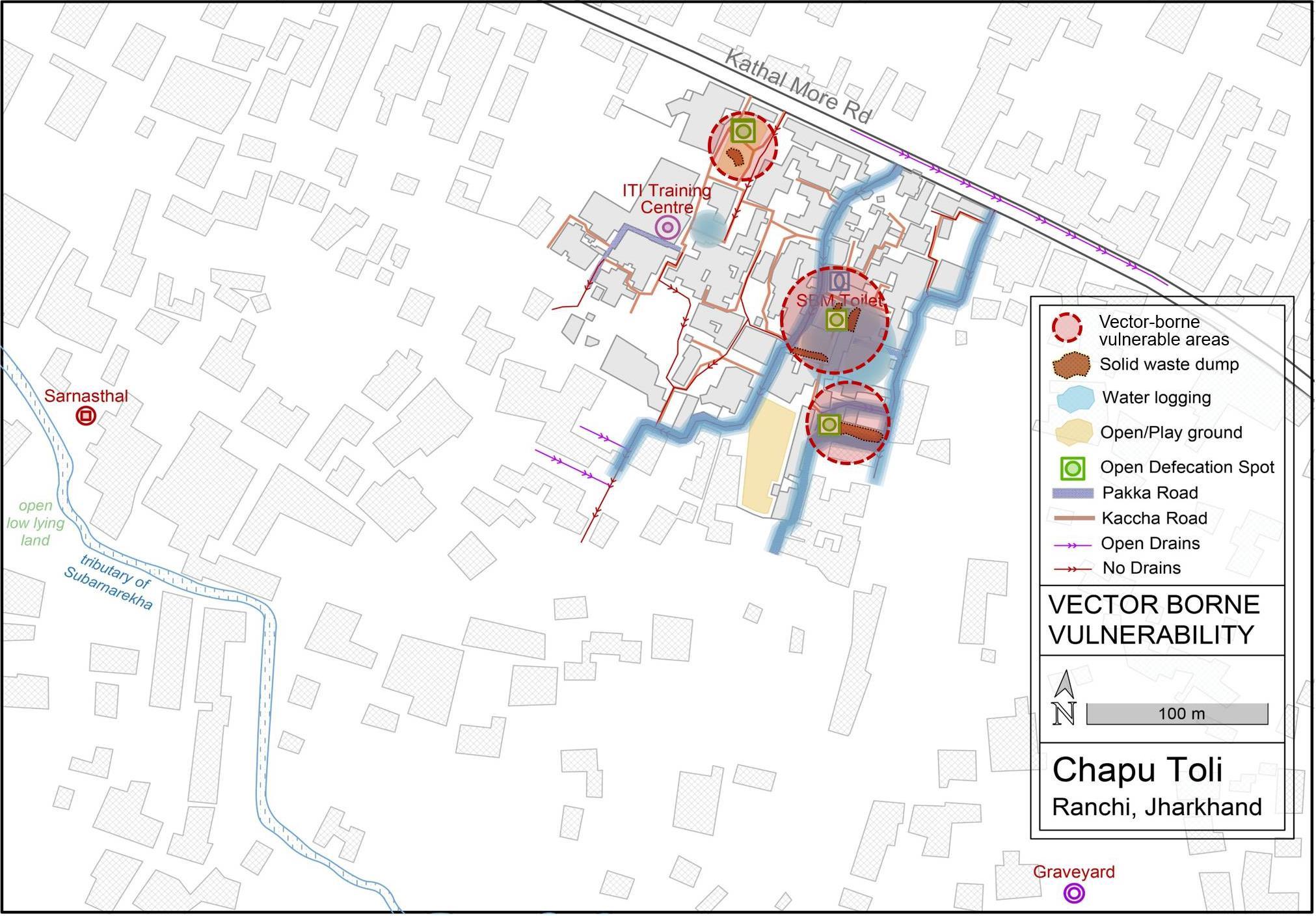
Task: Click the SBM Toilet symbol on map
Action: (x=840, y=281)
